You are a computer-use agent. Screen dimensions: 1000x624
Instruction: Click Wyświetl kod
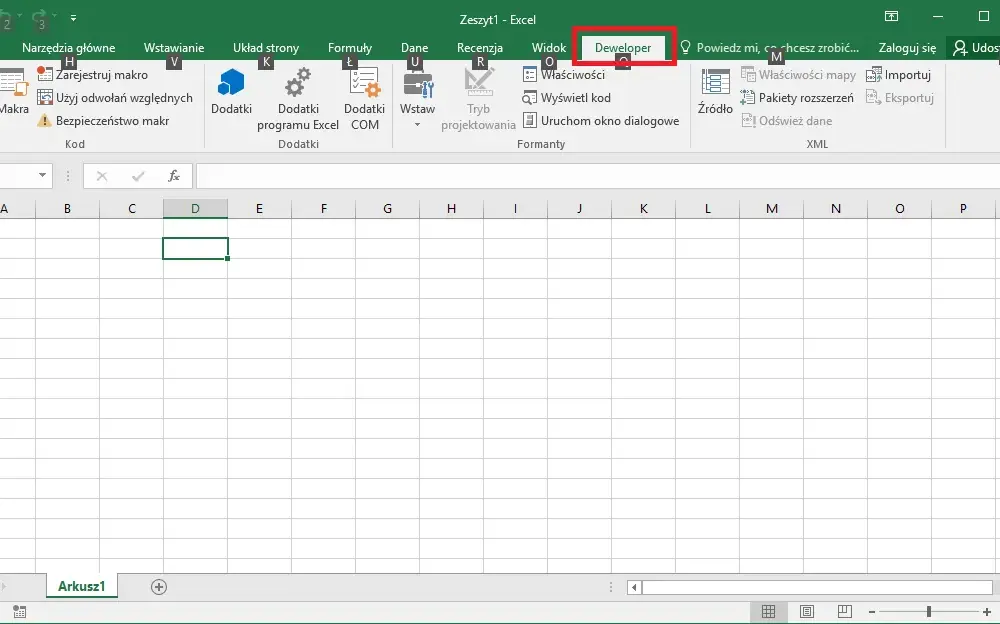coord(567,98)
